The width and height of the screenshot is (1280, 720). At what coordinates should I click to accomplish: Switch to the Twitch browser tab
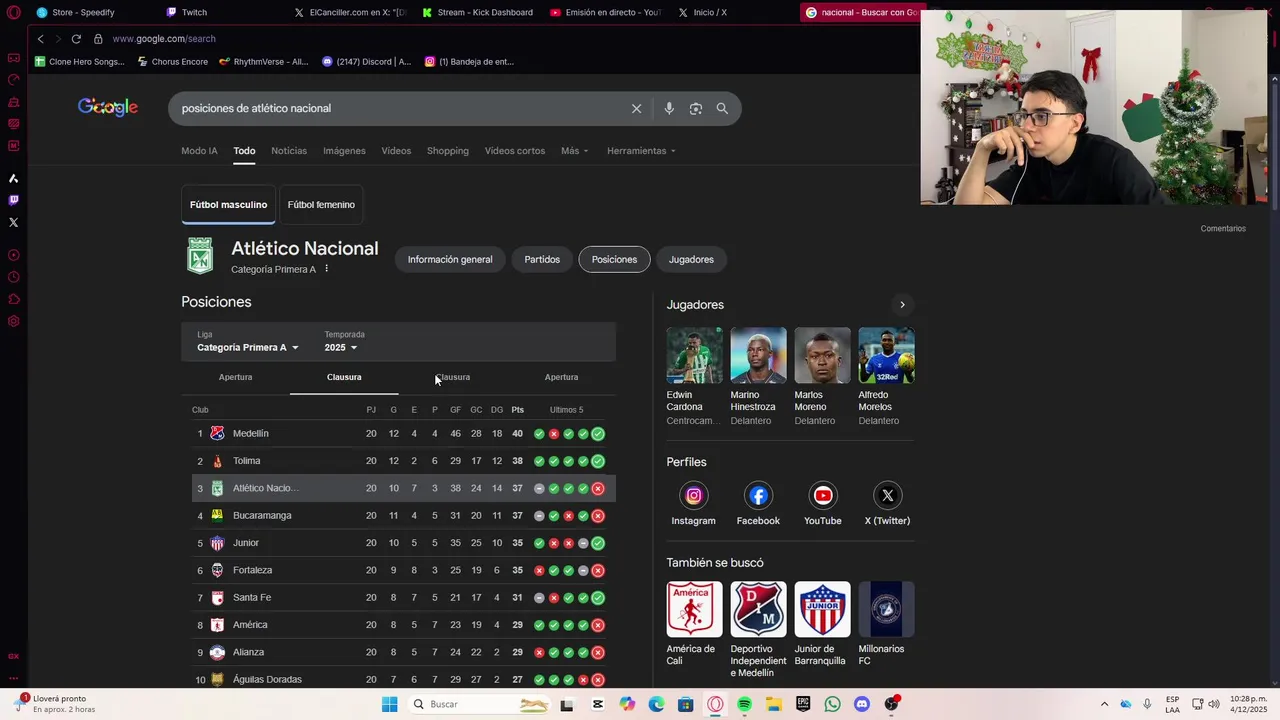(x=186, y=12)
